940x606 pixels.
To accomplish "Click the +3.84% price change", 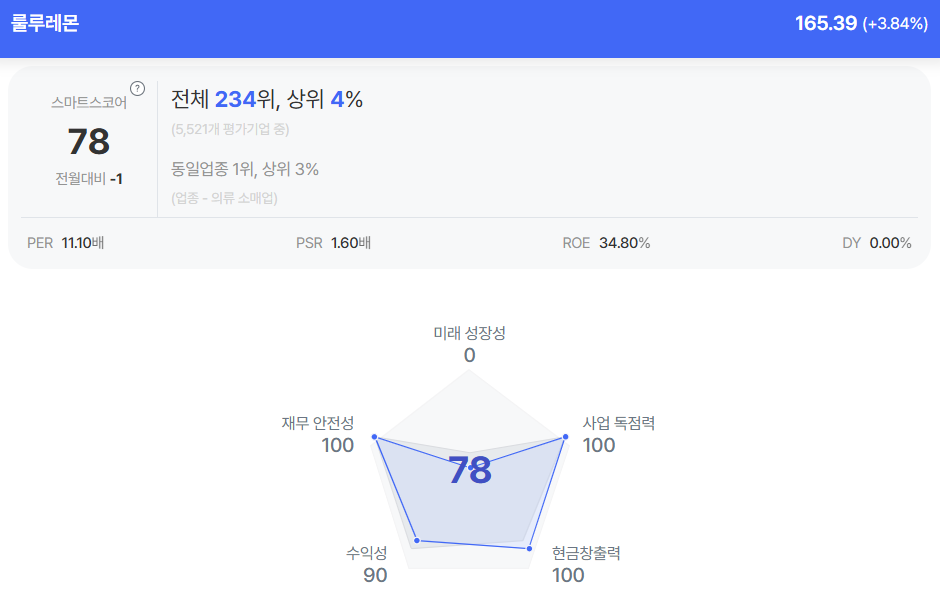I will pyautogui.click(x=895, y=24).
